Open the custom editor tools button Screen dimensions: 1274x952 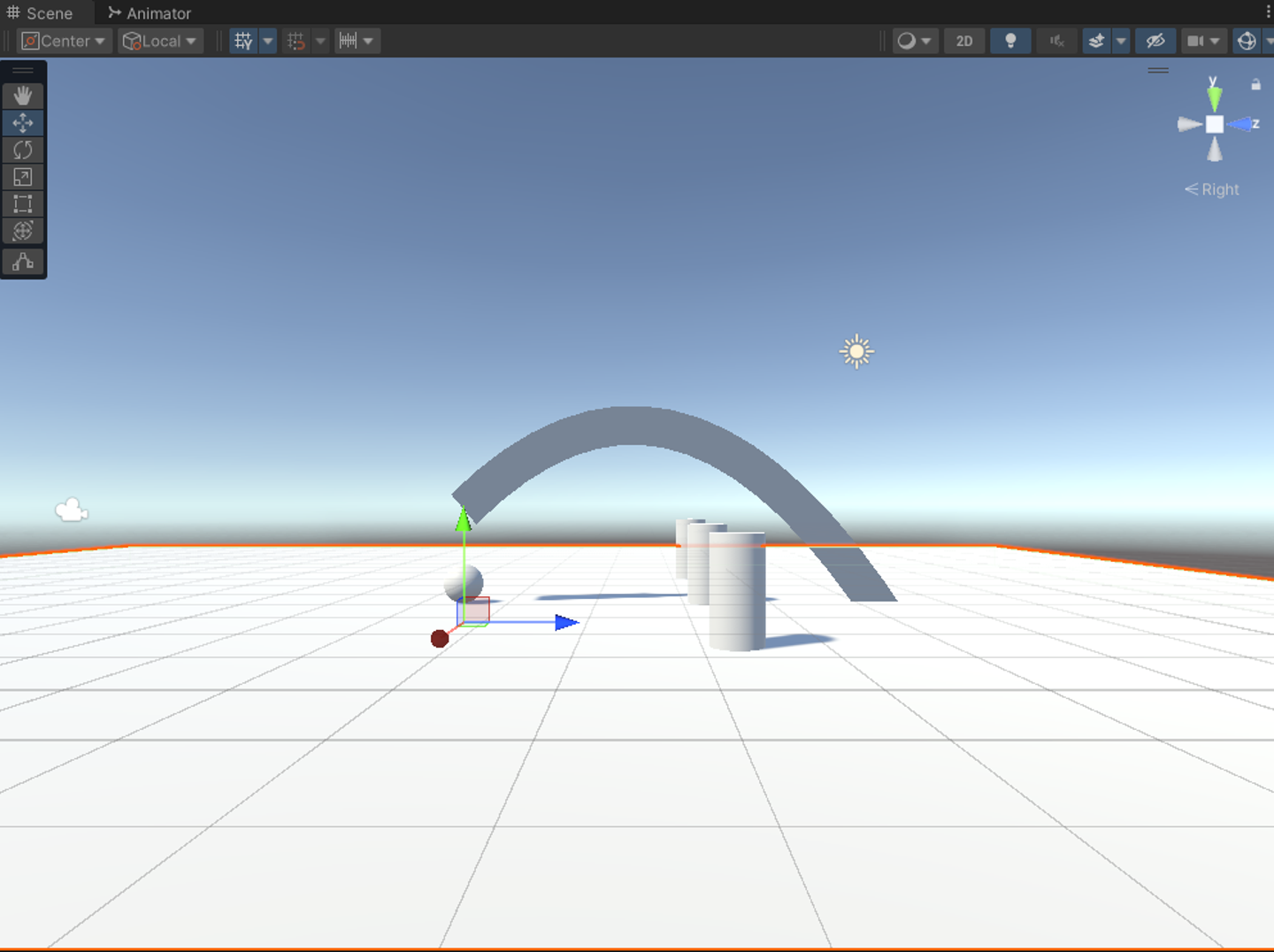(23, 262)
